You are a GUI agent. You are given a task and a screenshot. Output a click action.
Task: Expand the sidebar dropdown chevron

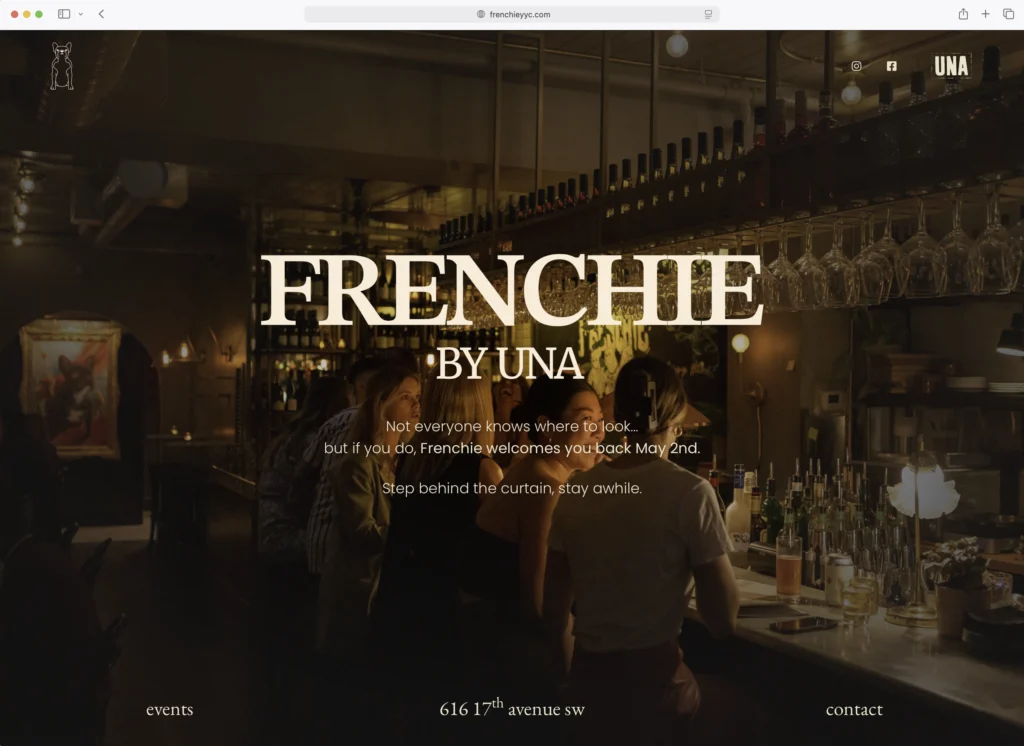(x=81, y=14)
